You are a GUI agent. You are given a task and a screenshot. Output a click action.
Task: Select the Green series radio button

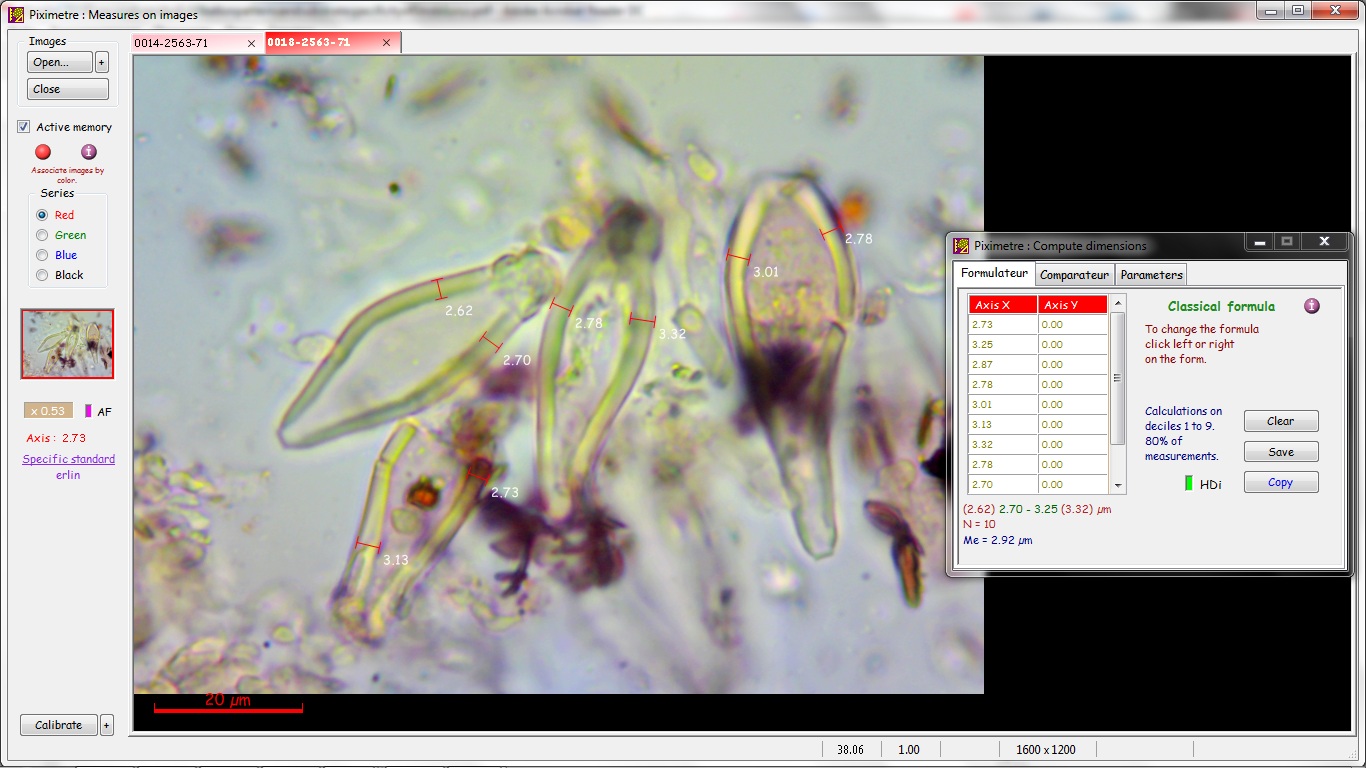pos(42,235)
